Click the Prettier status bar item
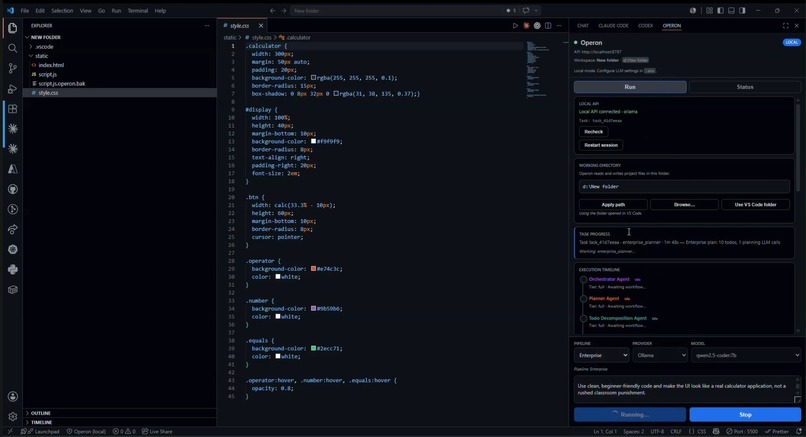Image resolution: width=806 pixels, height=437 pixels. [775, 431]
